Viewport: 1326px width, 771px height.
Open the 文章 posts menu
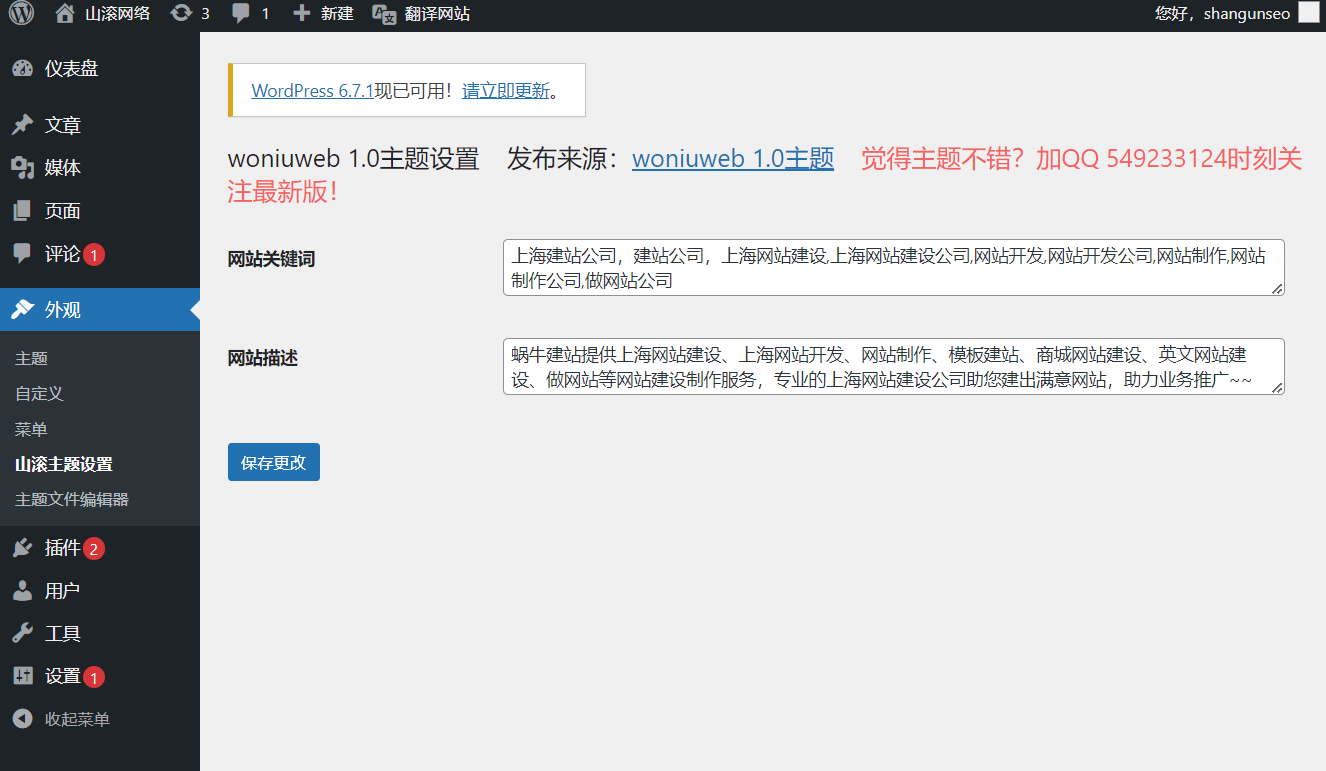[x=62, y=125]
